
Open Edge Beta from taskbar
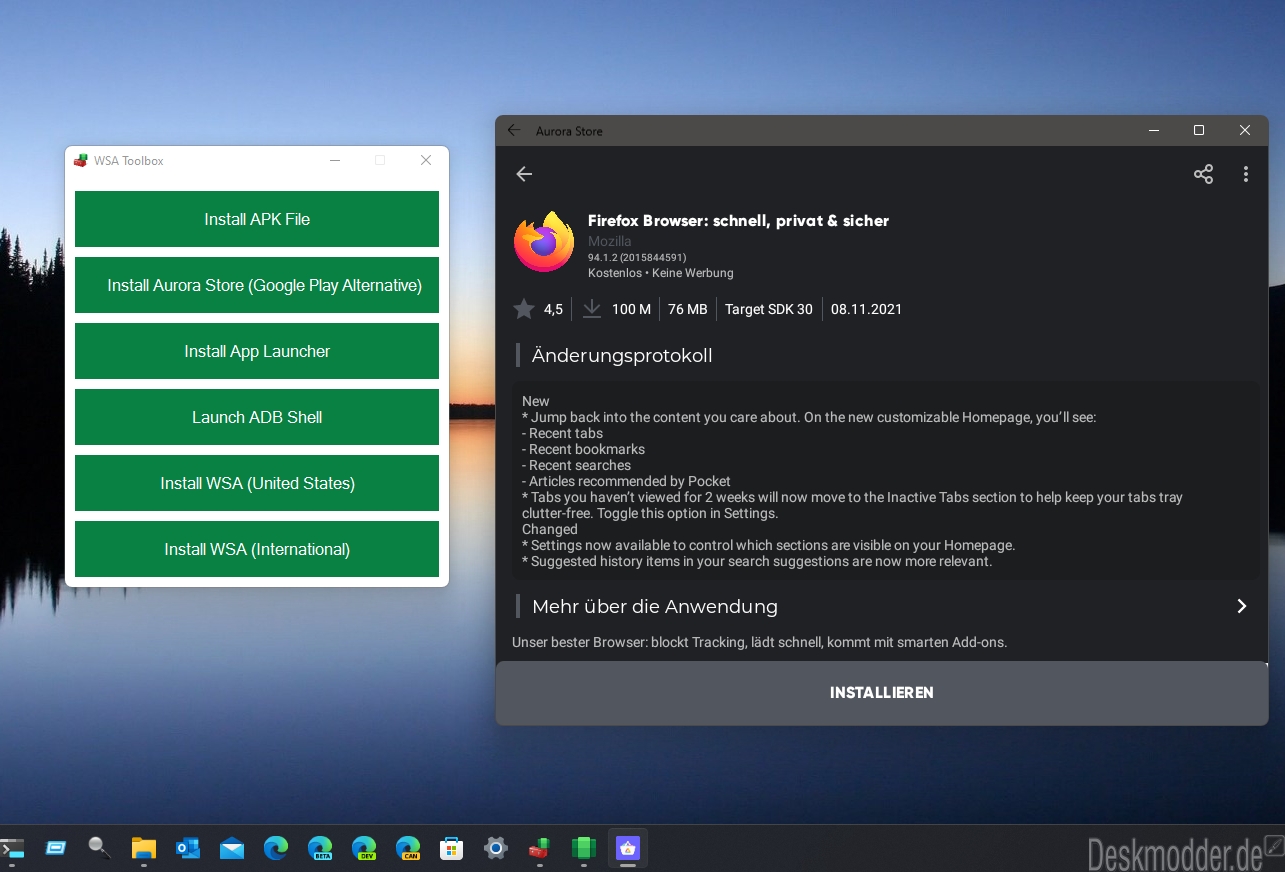click(x=320, y=849)
